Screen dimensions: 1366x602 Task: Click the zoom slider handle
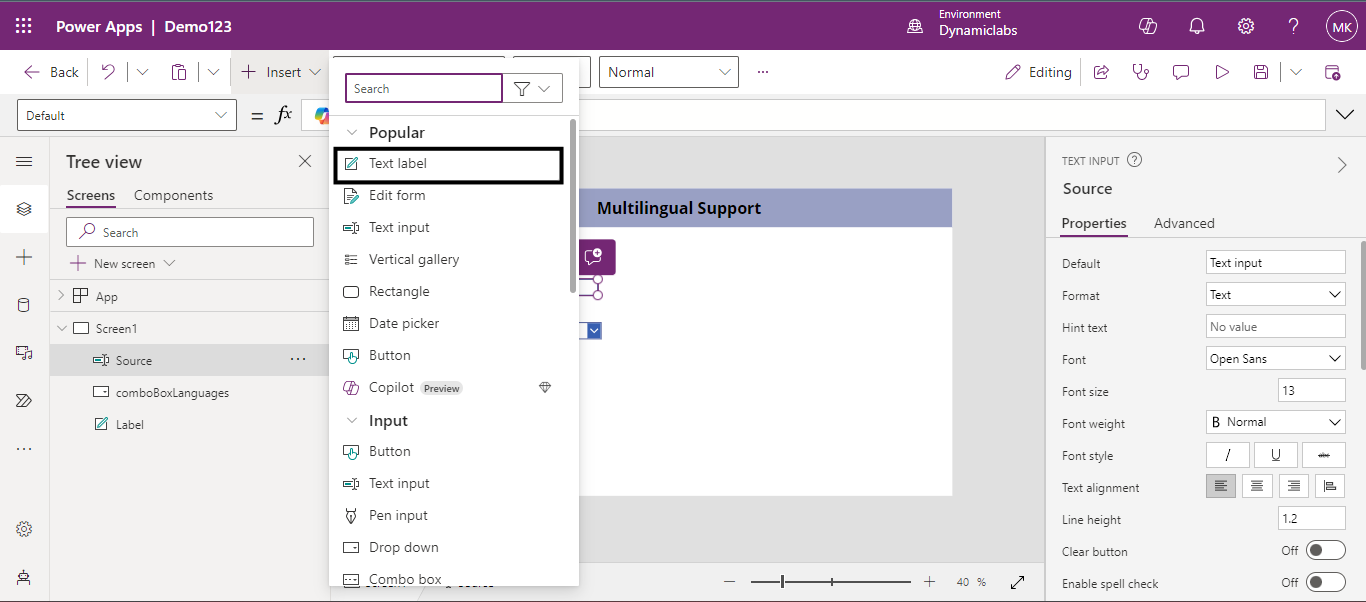(x=782, y=582)
